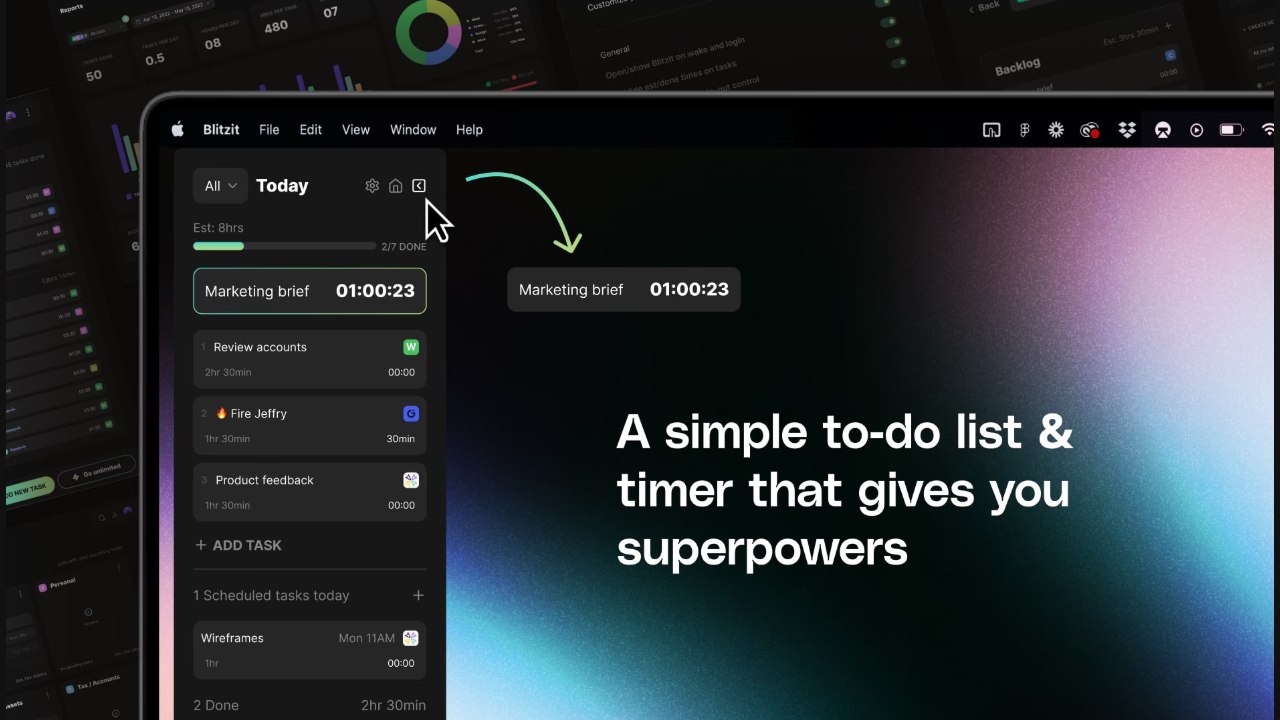This screenshot has width=1280, height=720.
Task: Go to home via the house icon
Action: (x=396, y=186)
